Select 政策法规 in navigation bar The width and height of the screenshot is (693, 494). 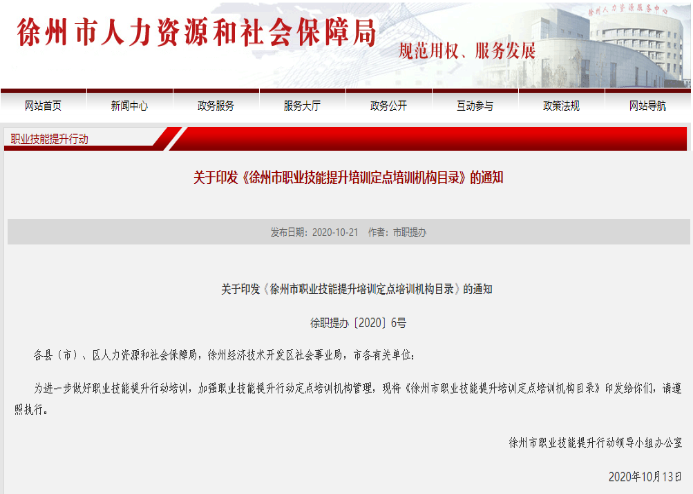tap(561, 105)
